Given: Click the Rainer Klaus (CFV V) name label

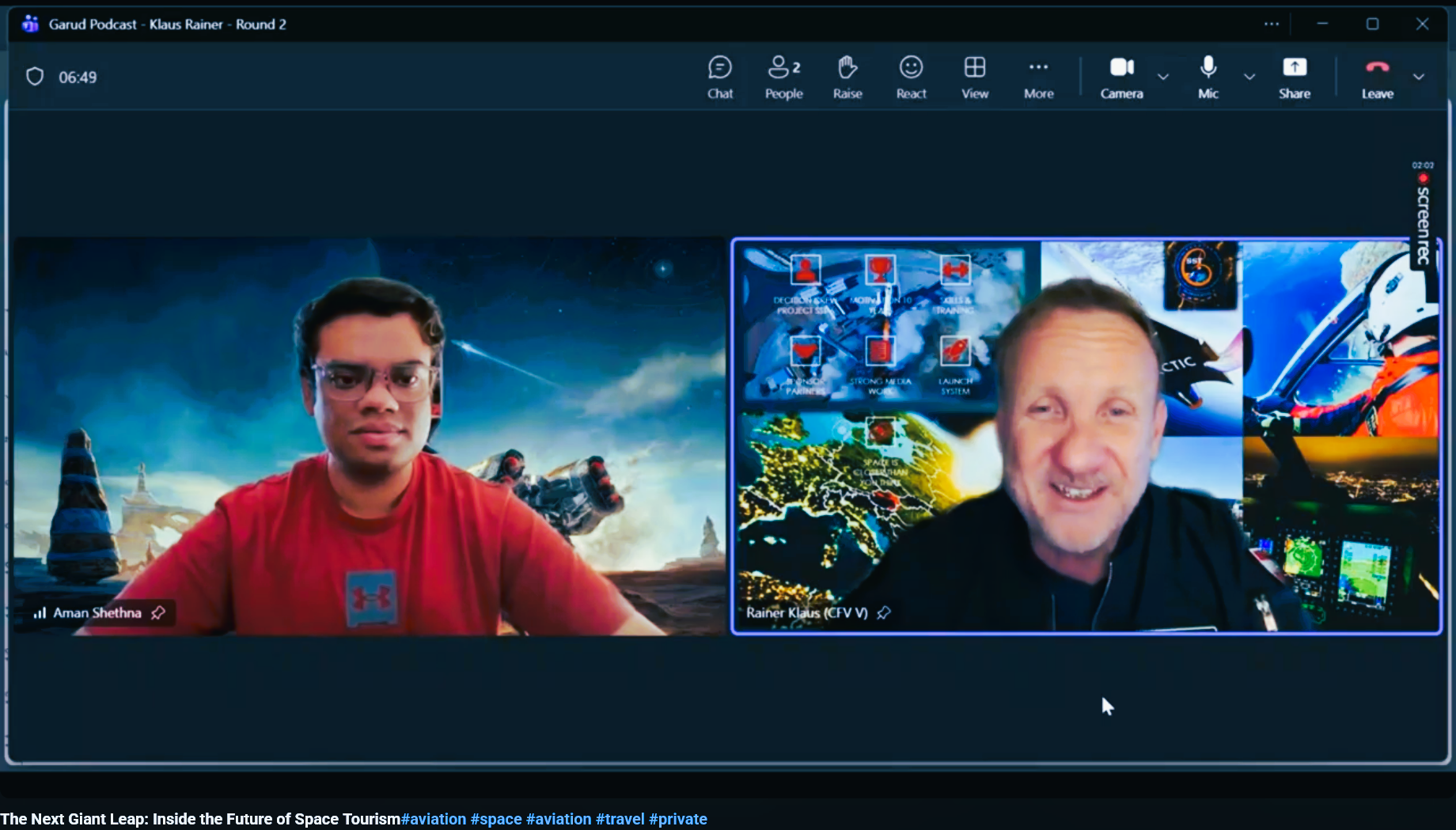Looking at the screenshot, I should point(806,612).
